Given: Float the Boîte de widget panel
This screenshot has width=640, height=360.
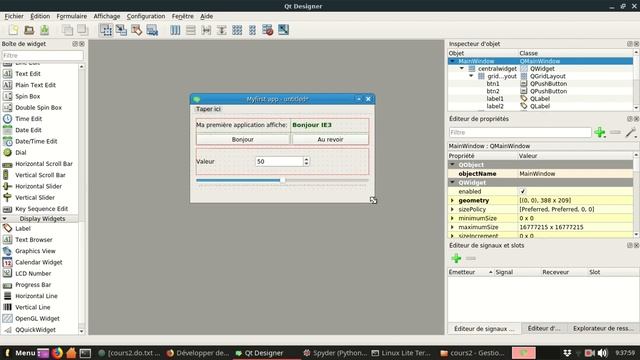Looking at the screenshot, I should 75,44.
